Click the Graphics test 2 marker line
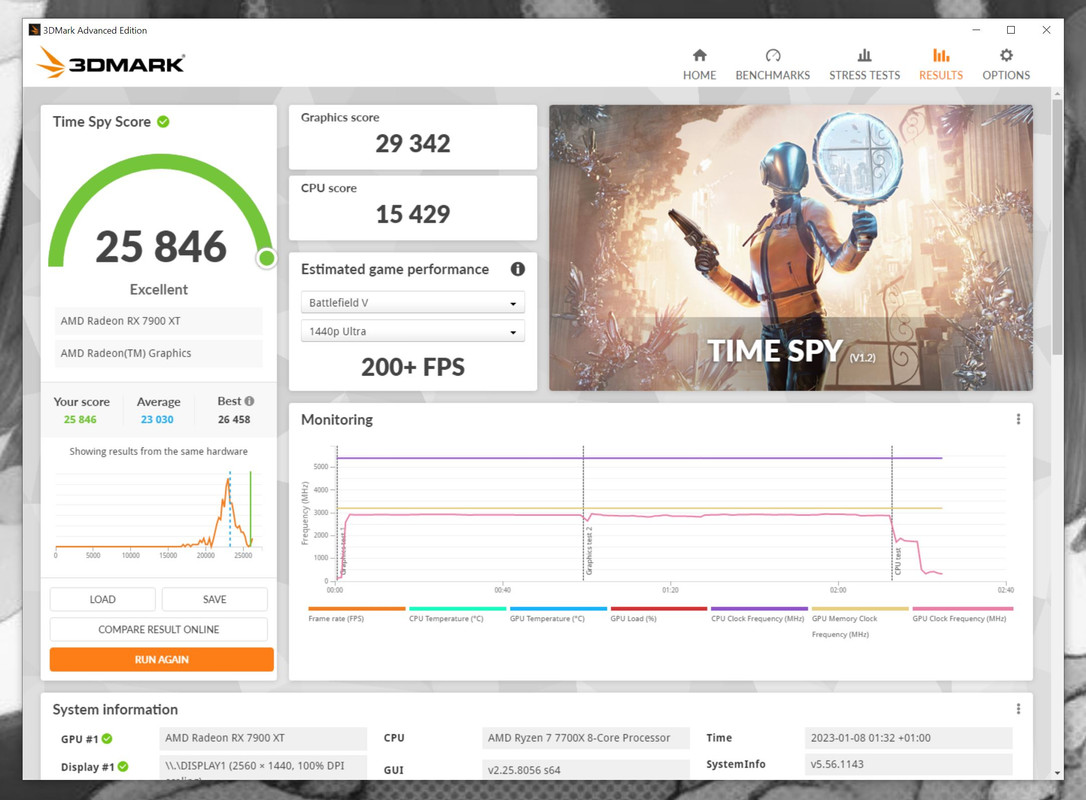This screenshot has width=1086, height=800. [583, 513]
